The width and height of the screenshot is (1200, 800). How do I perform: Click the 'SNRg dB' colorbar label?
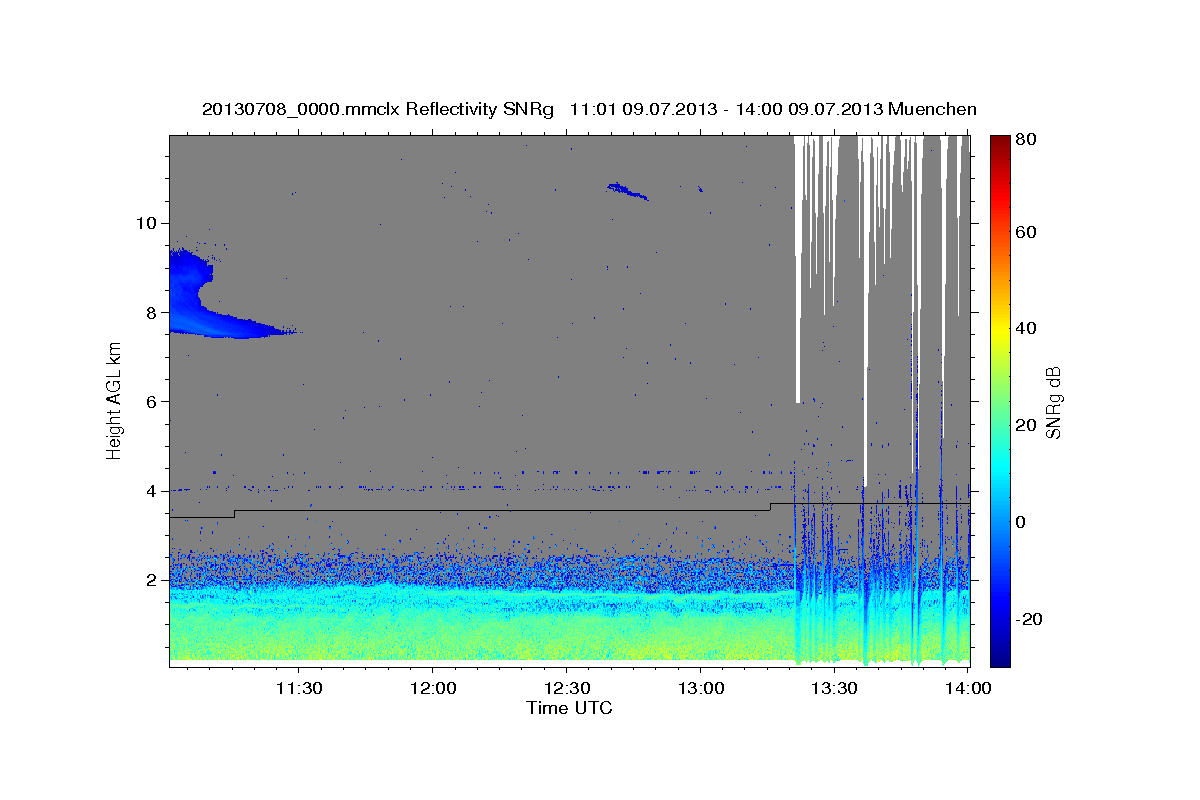1053,402
